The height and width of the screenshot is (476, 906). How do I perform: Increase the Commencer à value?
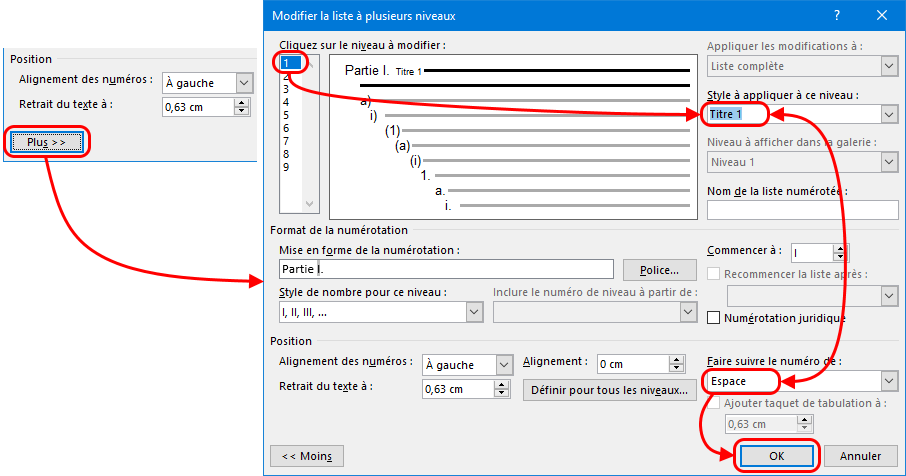click(x=840, y=249)
